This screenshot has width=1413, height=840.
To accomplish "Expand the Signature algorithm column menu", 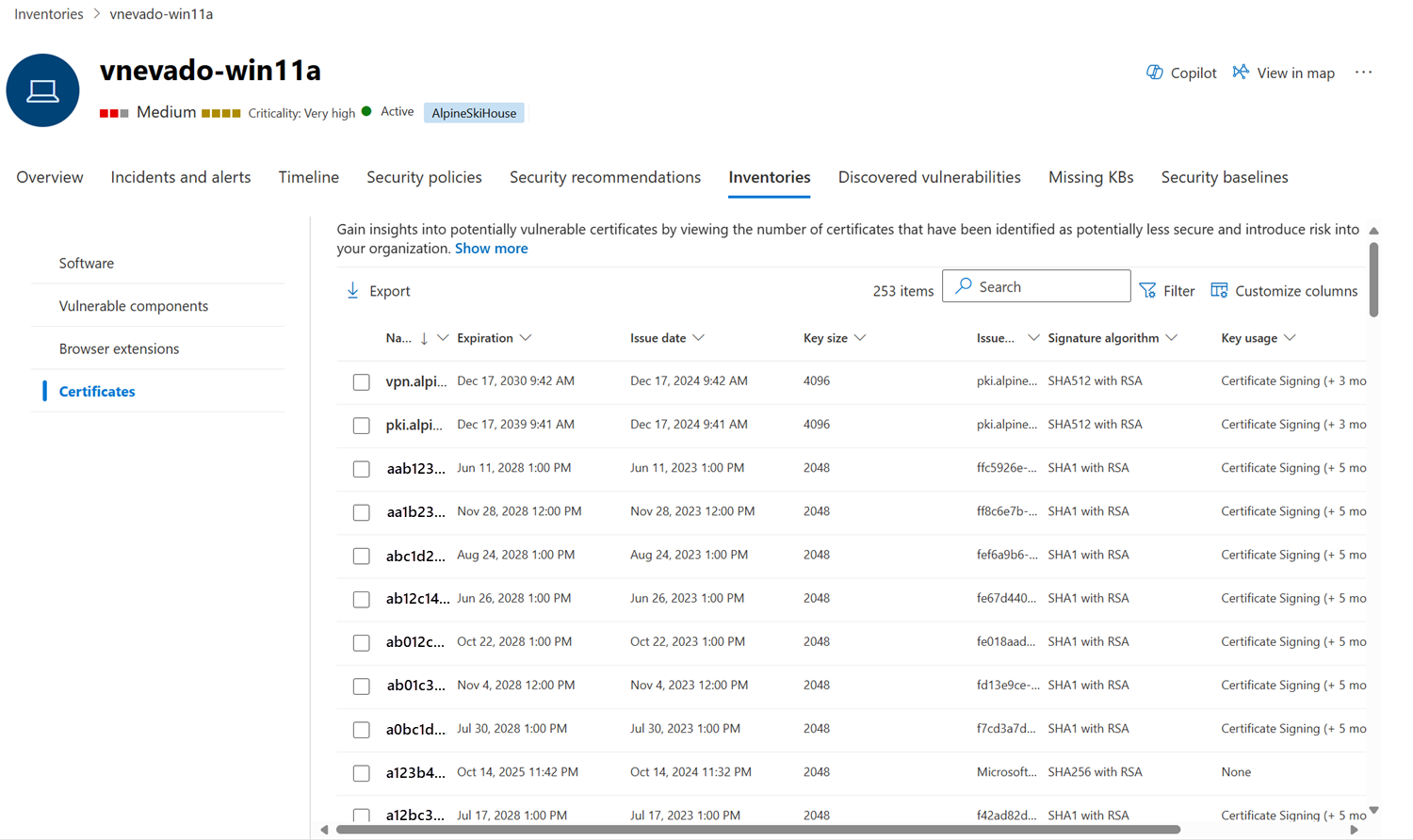I will point(1171,338).
